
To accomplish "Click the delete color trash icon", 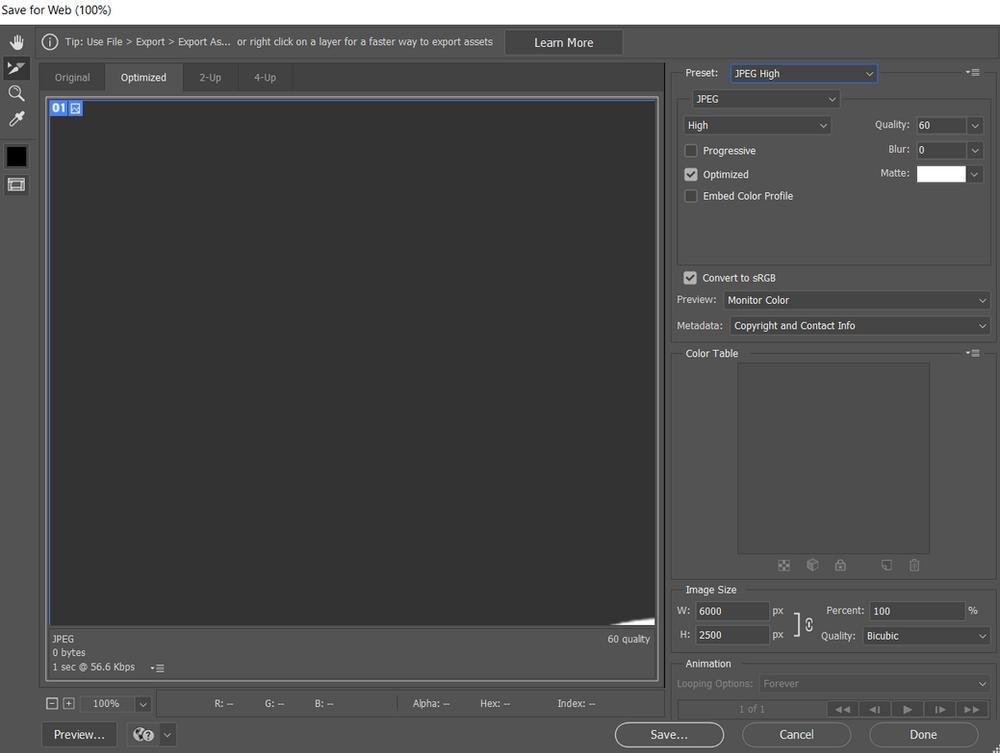I will [x=914, y=565].
